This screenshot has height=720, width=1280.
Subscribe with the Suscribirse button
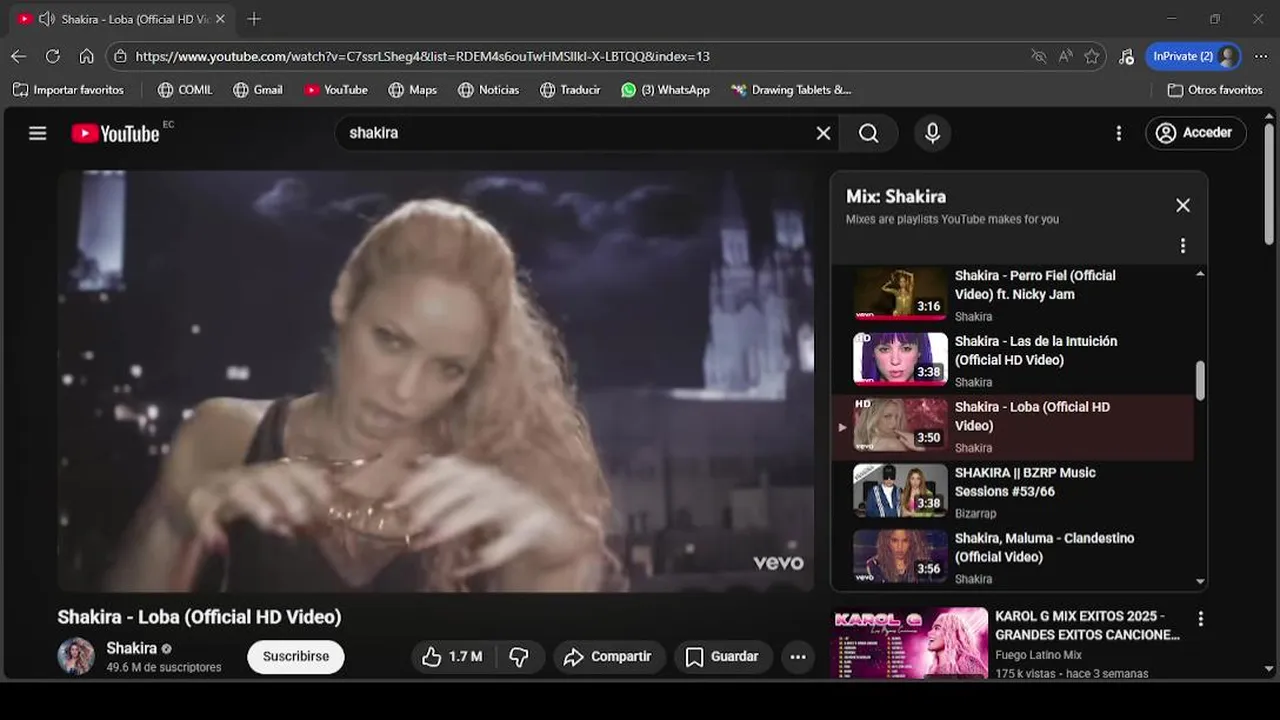(296, 657)
